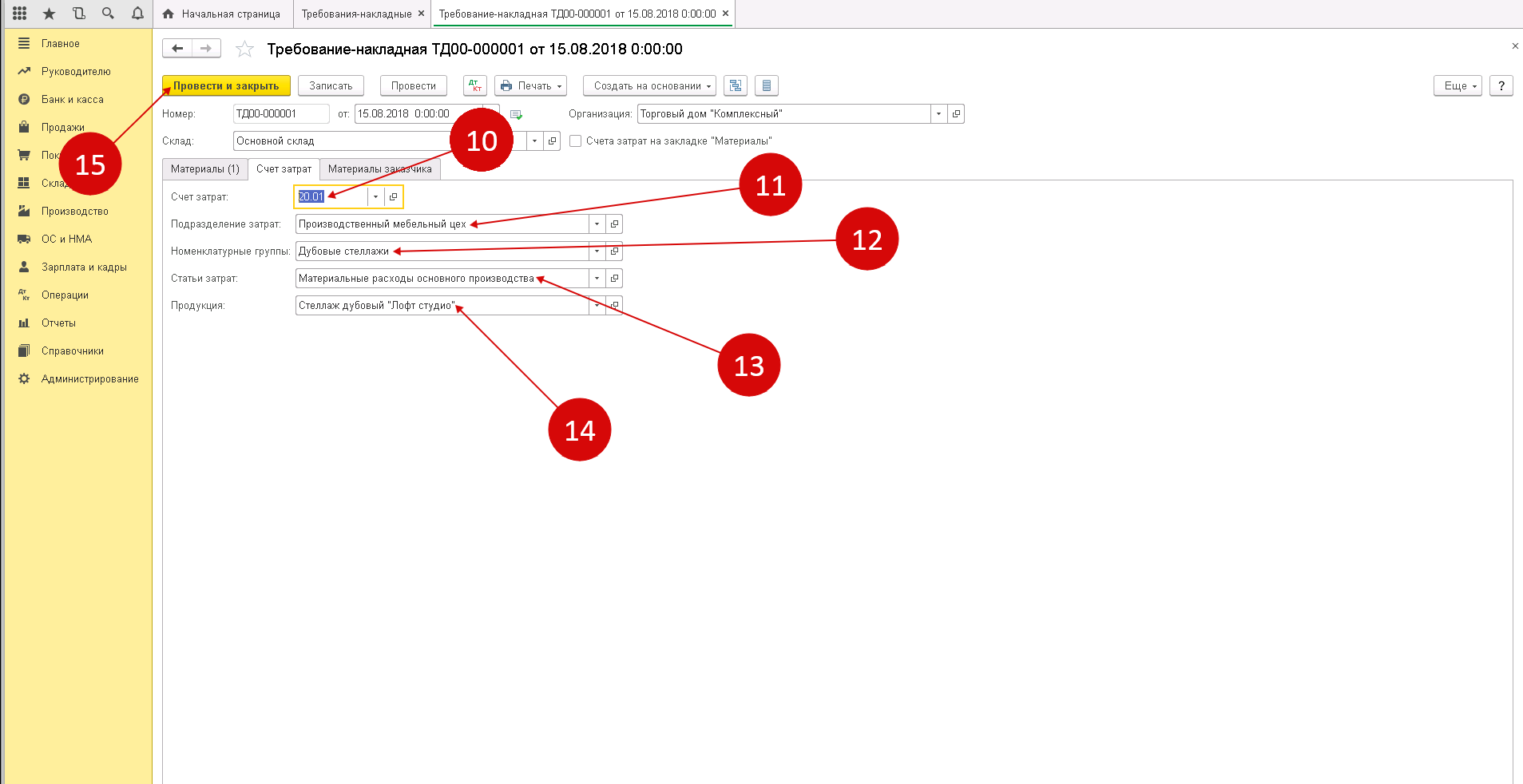
Task: Open the Счет затрат account card icon
Action: 393,196
